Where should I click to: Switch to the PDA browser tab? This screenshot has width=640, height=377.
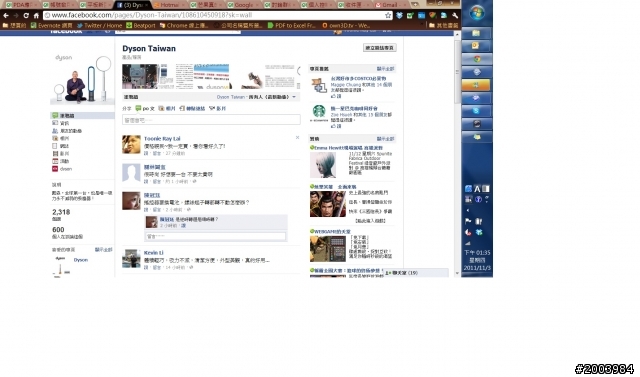tap(21, 5)
